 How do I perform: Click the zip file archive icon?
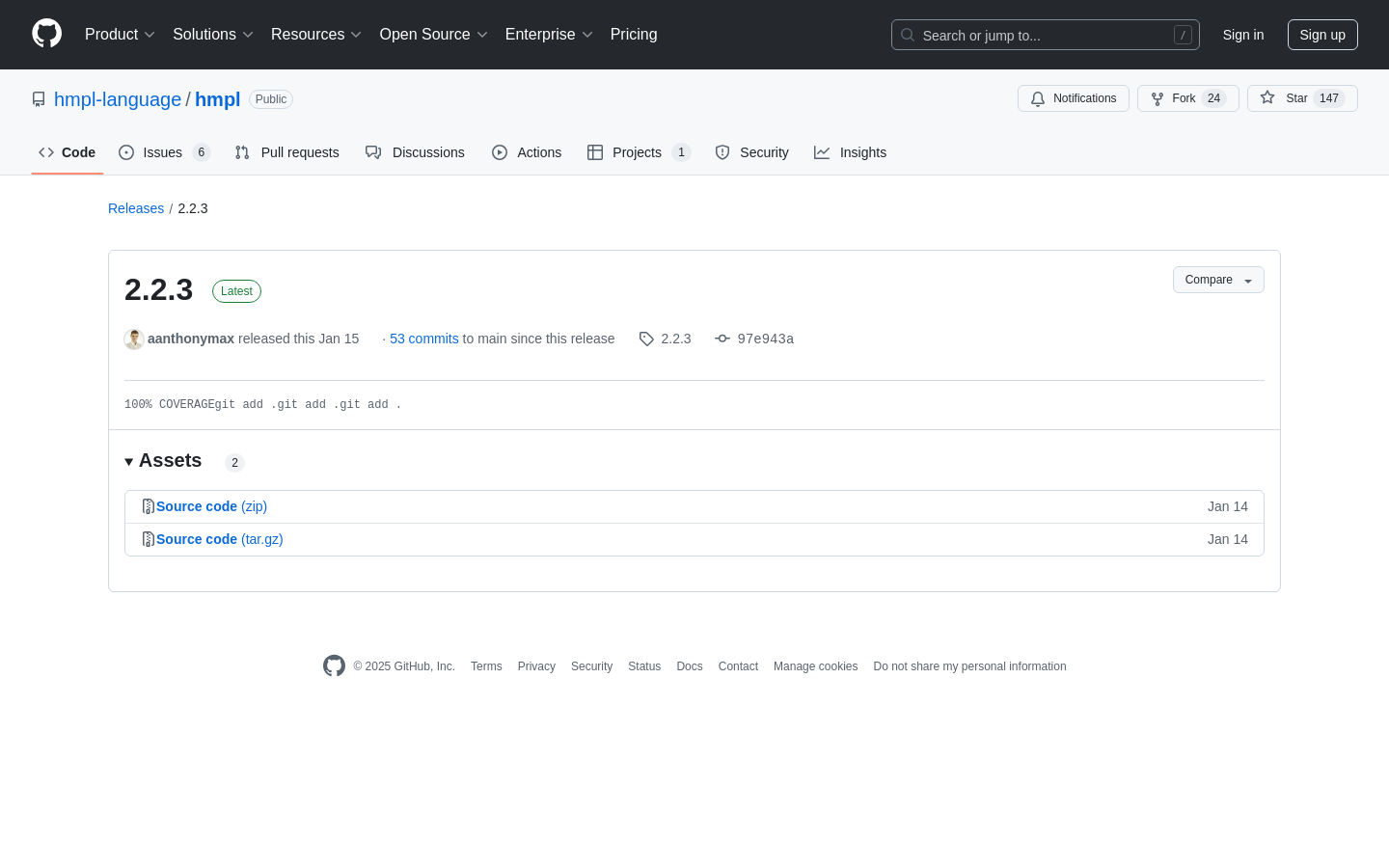[149, 506]
